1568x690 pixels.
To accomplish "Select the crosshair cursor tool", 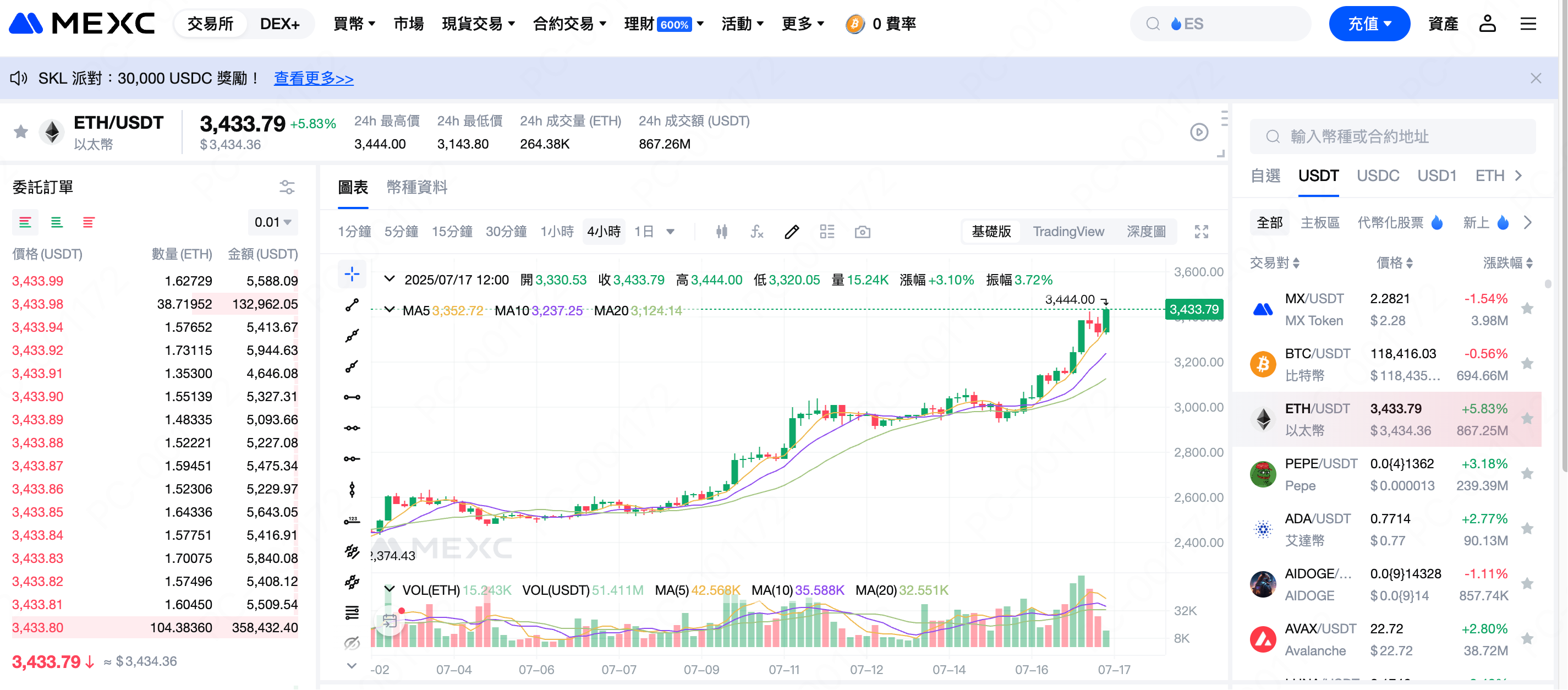I will (352, 274).
